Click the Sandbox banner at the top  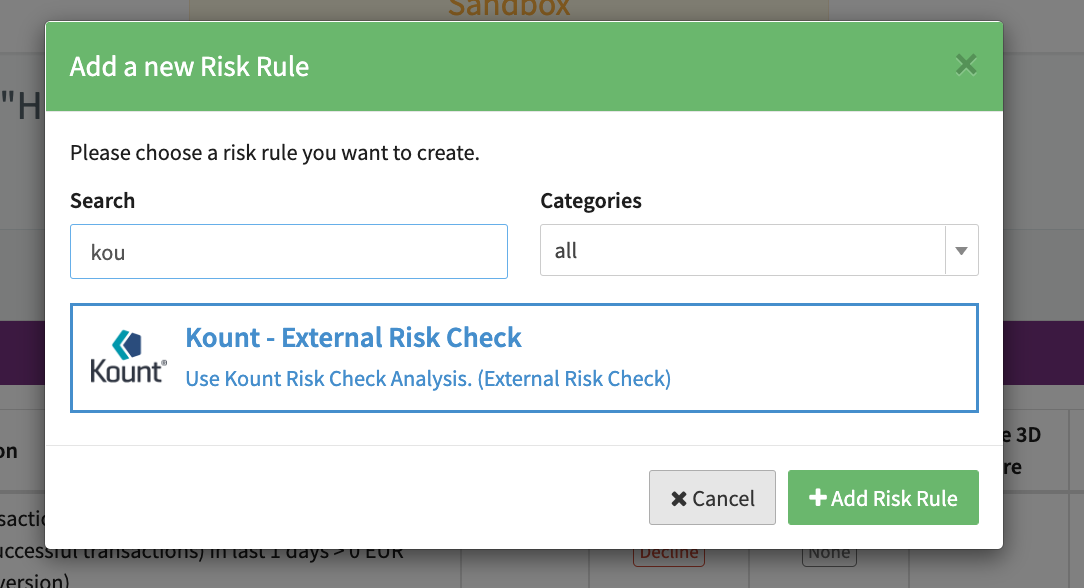[x=508, y=10]
